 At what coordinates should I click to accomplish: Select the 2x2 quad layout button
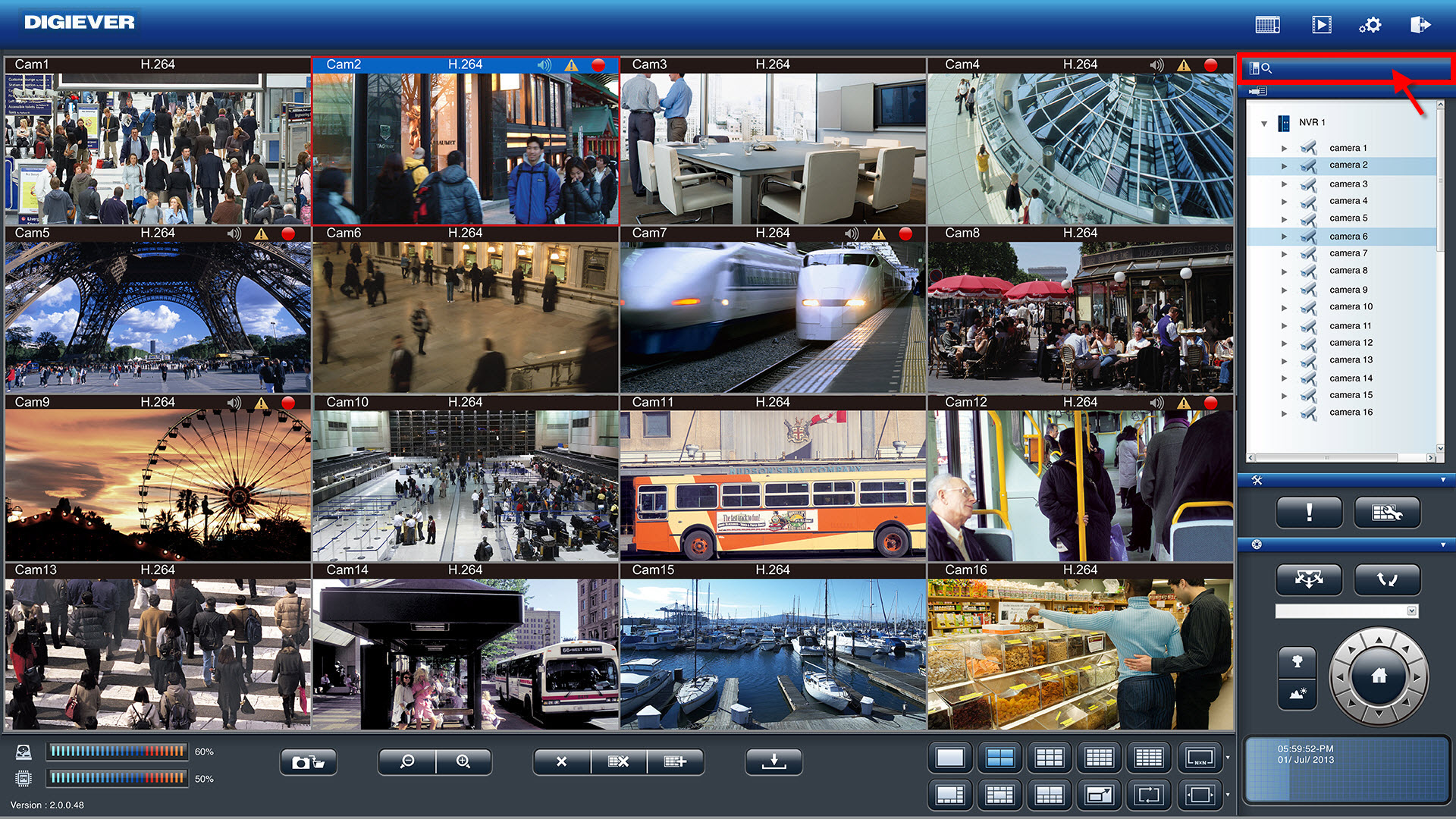click(999, 757)
